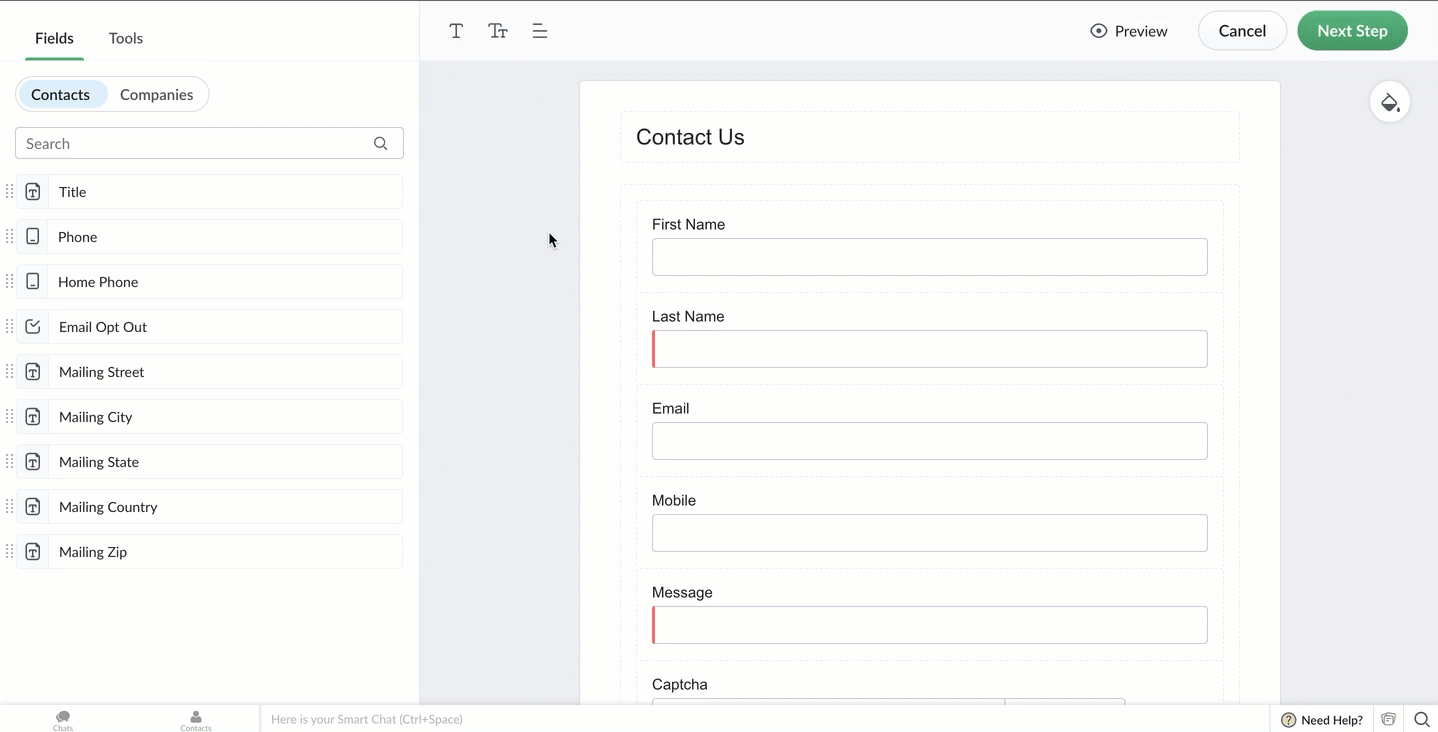
Task: Click the Message label in the form
Action: (x=682, y=592)
